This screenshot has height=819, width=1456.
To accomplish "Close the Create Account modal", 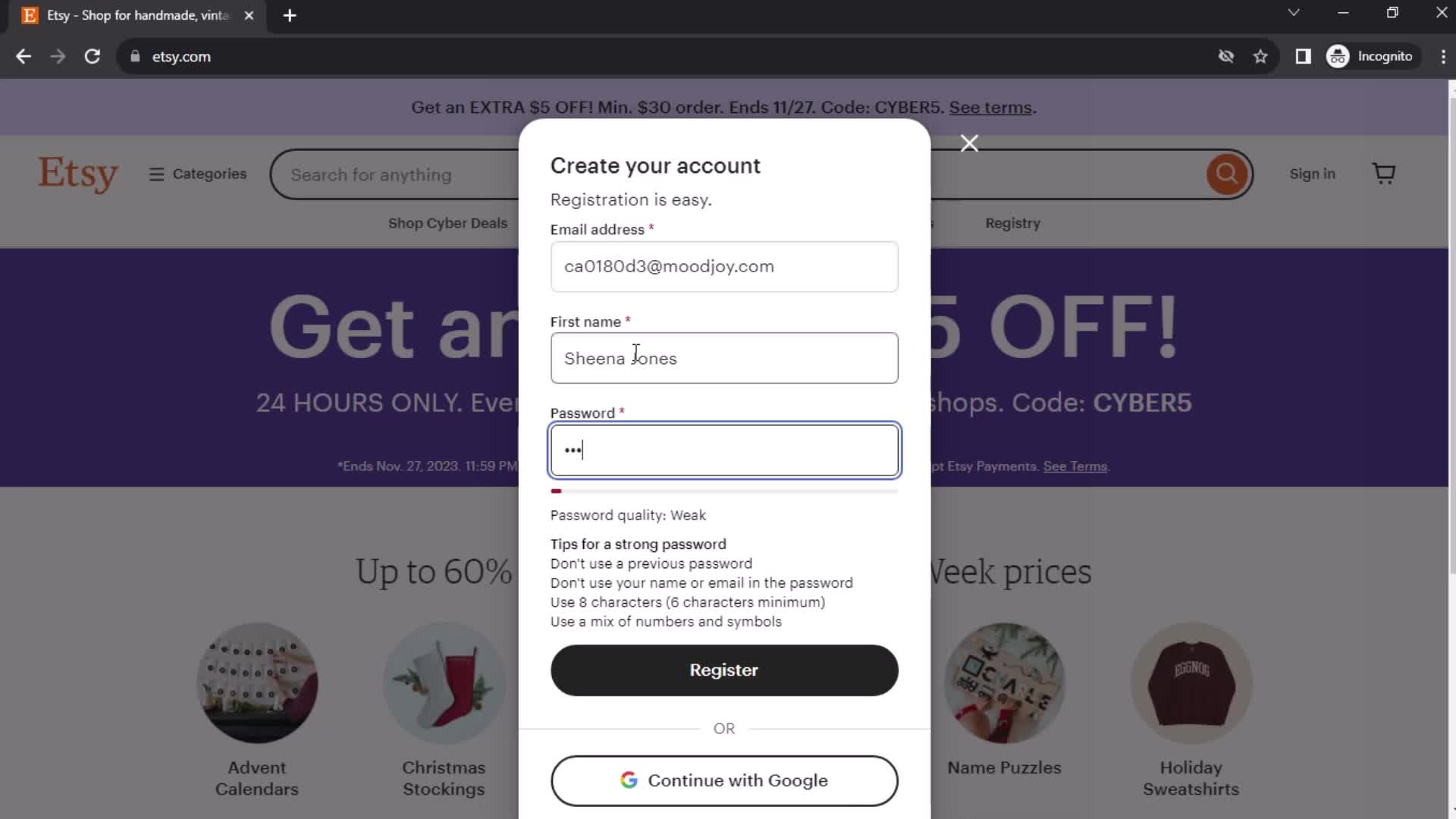I will pyautogui.click(x=968, y=143).
